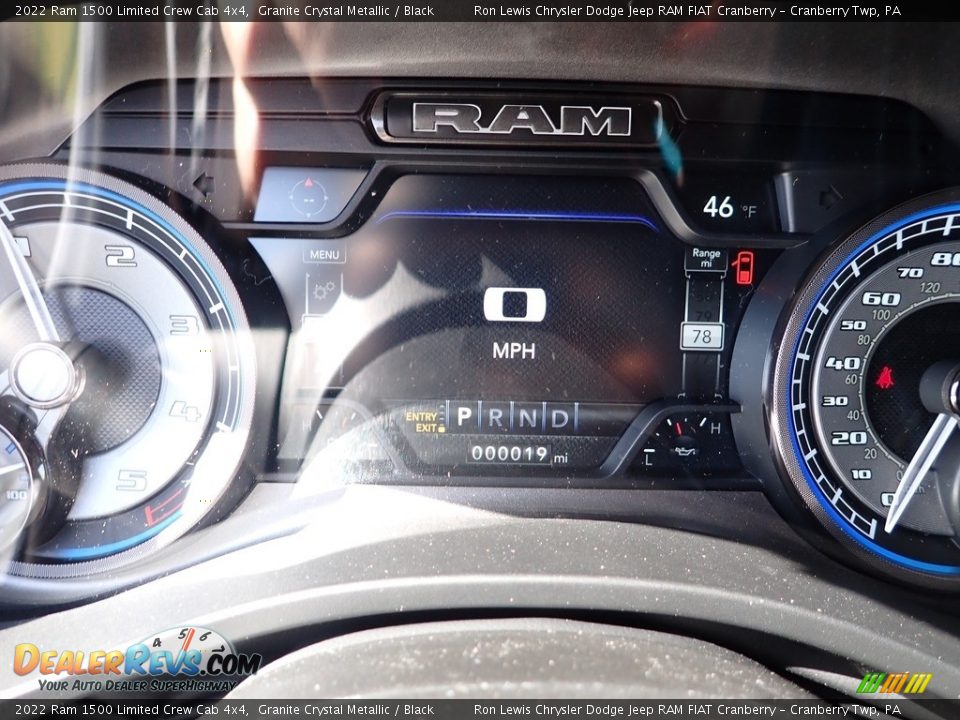
Task: Select the P gear indicator
Action: (x=463, y=418)
